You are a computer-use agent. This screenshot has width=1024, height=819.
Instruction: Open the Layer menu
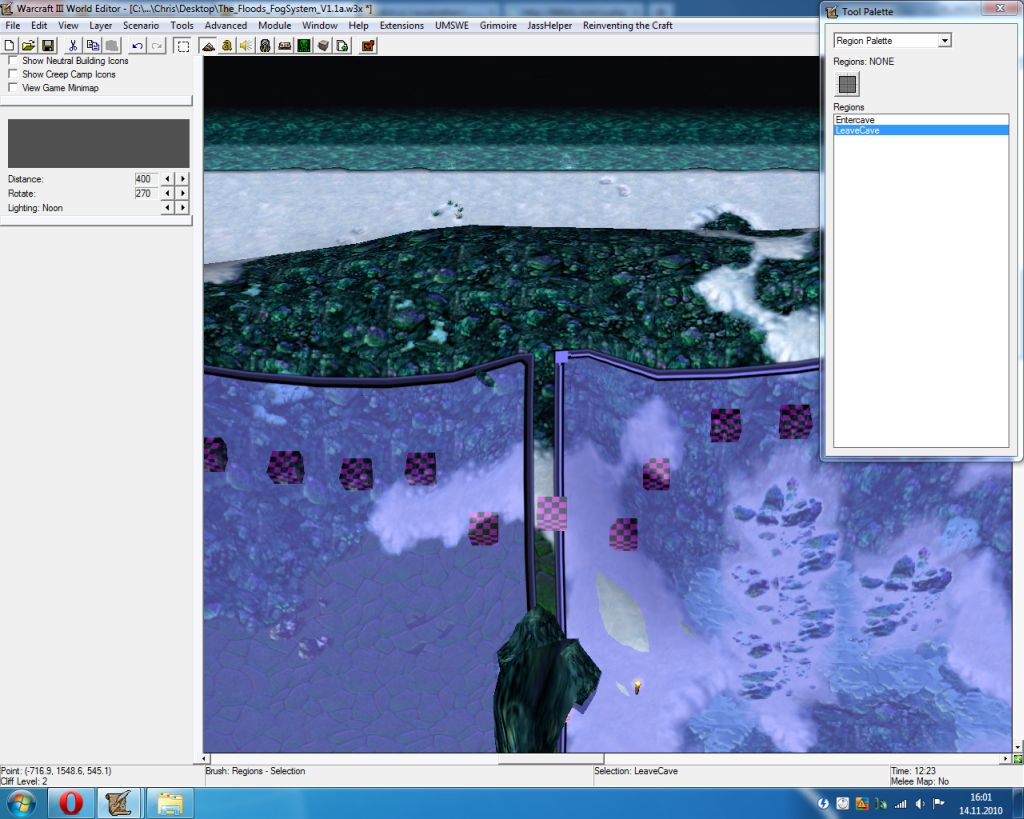click(x=101, y=25)
